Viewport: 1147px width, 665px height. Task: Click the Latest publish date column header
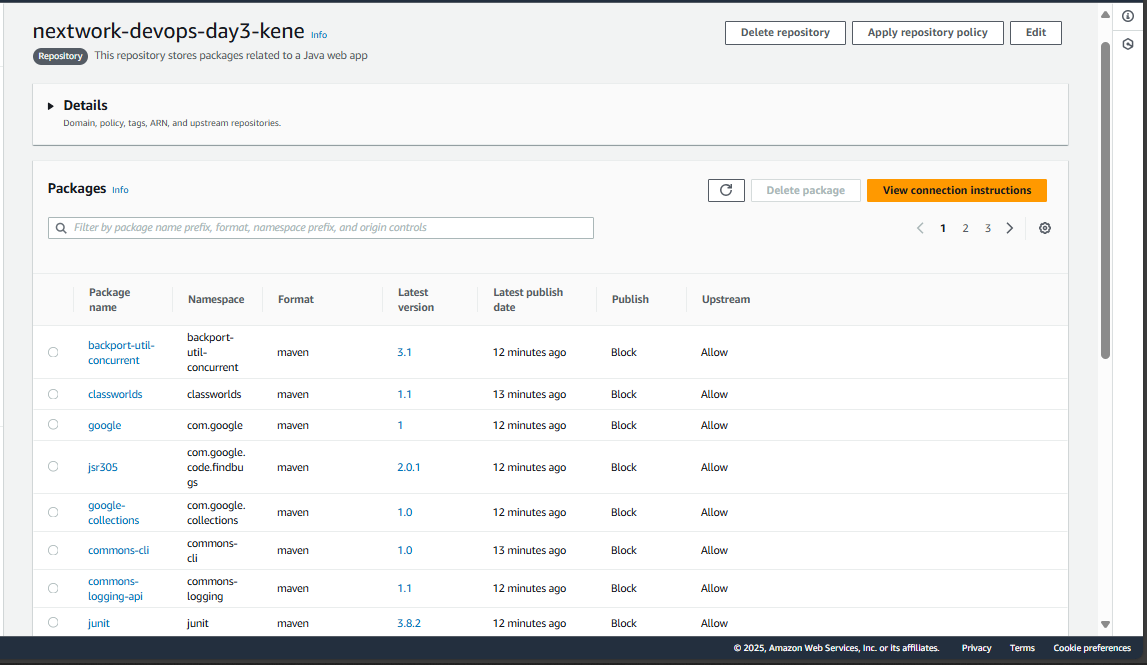[528, 300]
